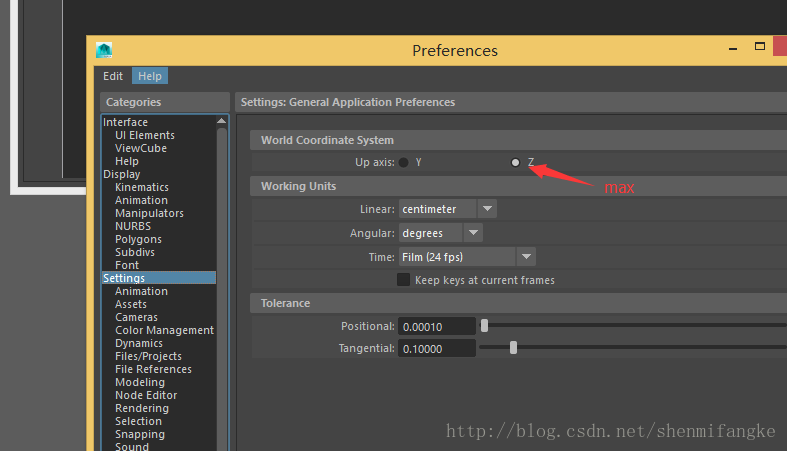The image size is (787, 451).
Task: Select Assets category
Action: click(130, 304)
